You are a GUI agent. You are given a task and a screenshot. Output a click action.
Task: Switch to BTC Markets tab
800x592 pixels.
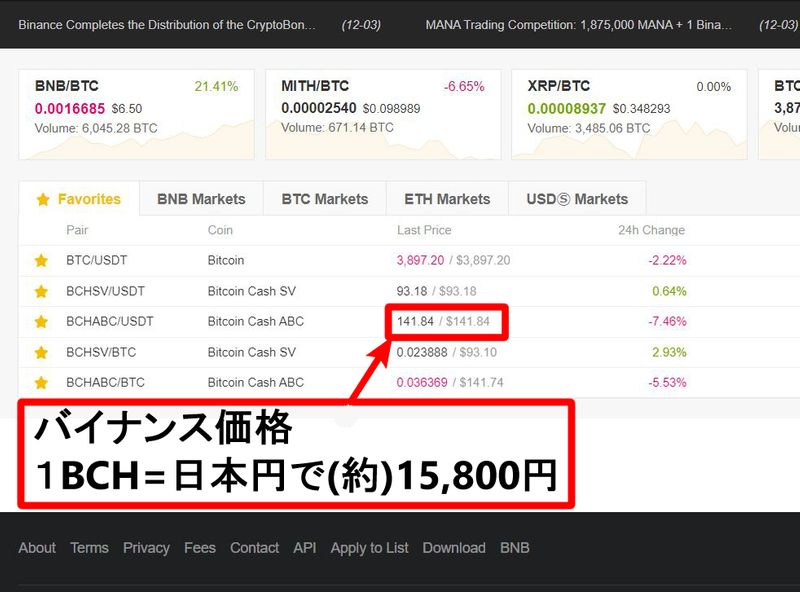(325, 199)
